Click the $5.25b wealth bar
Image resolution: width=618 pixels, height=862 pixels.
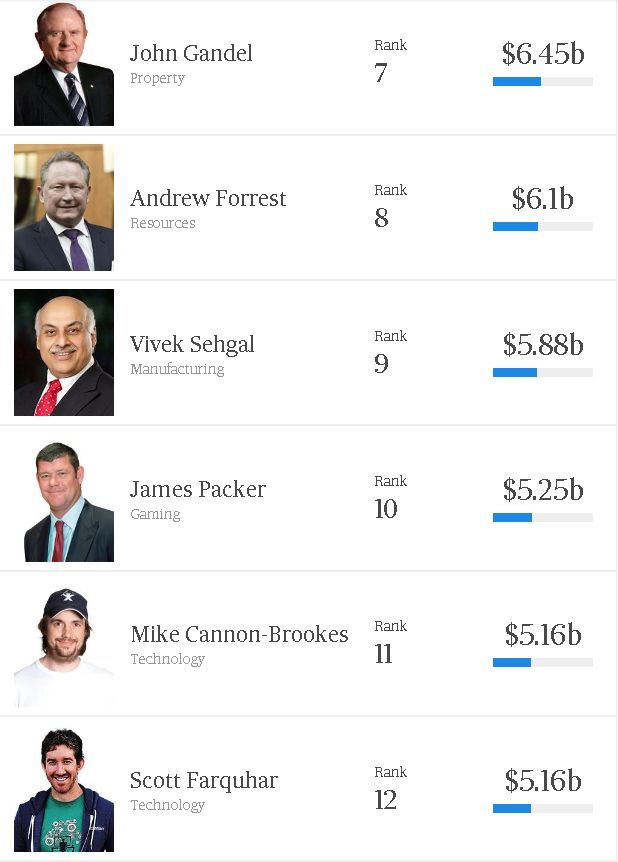543,517
